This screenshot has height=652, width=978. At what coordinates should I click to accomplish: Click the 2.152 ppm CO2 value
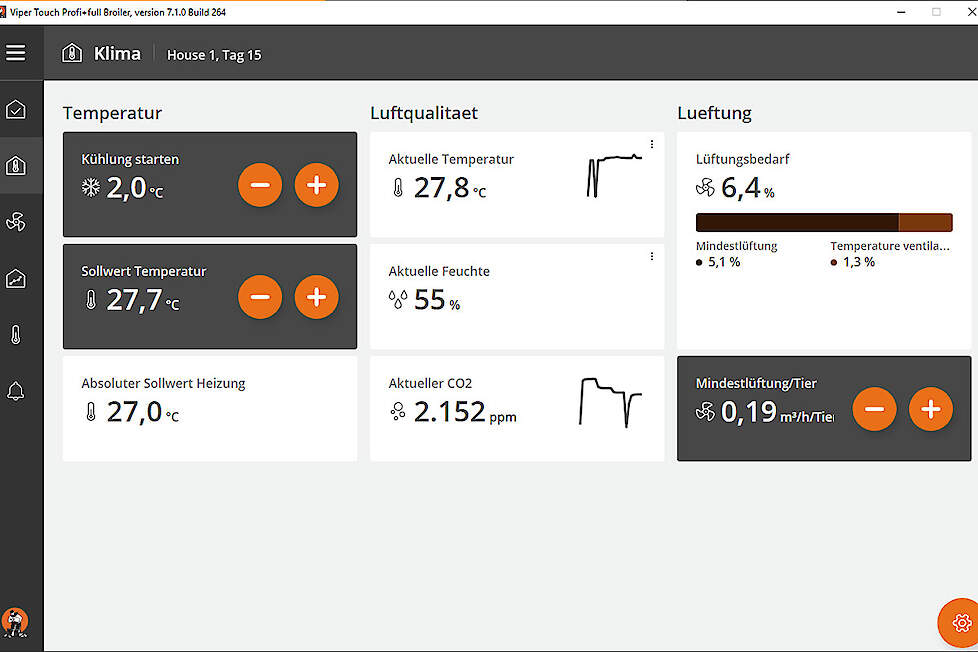[465, 412]
